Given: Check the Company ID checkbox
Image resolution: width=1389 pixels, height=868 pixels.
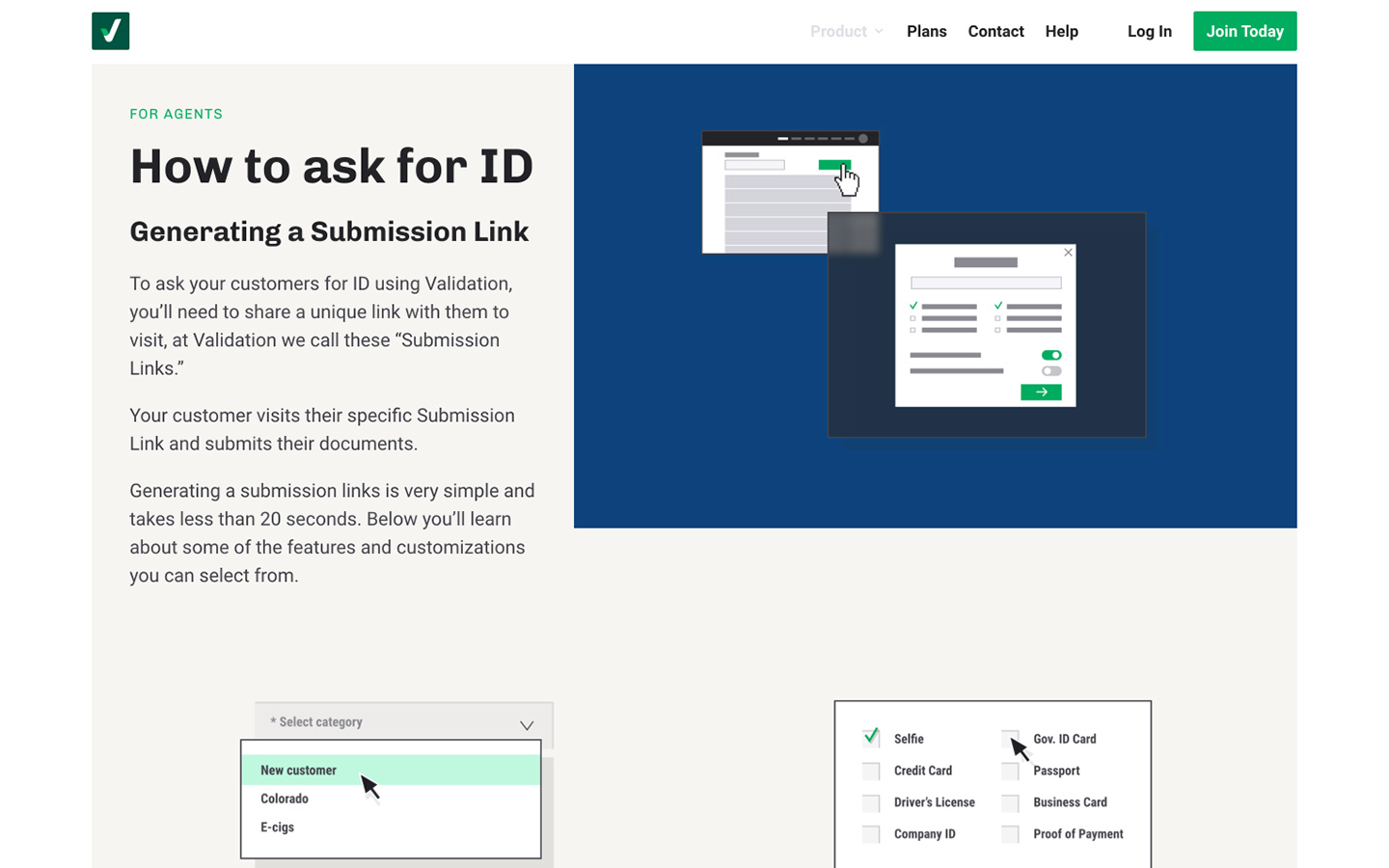Looking at the screenshot, I should pyautogui.click(x=871, y=834).
